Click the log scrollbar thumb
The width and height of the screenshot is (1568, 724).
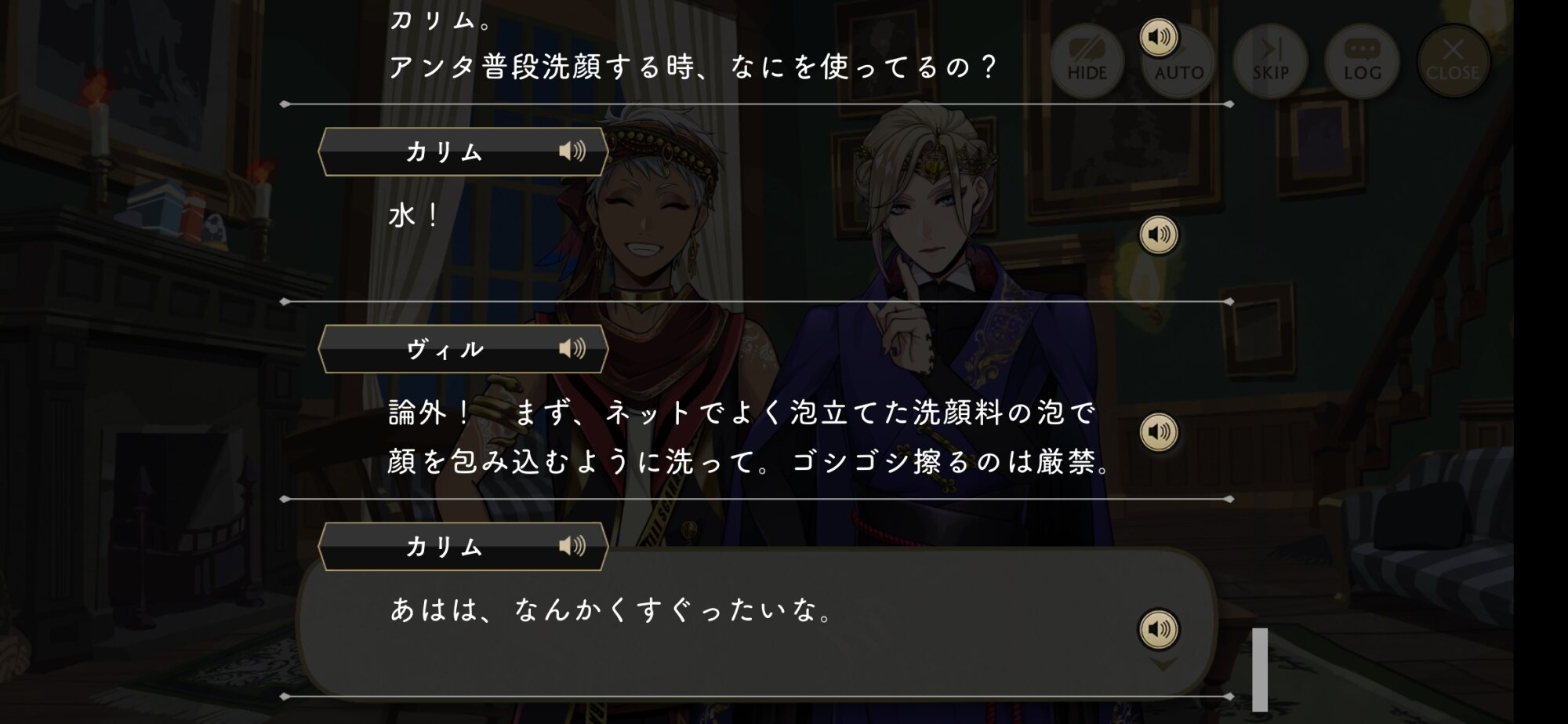(1260, 670)
